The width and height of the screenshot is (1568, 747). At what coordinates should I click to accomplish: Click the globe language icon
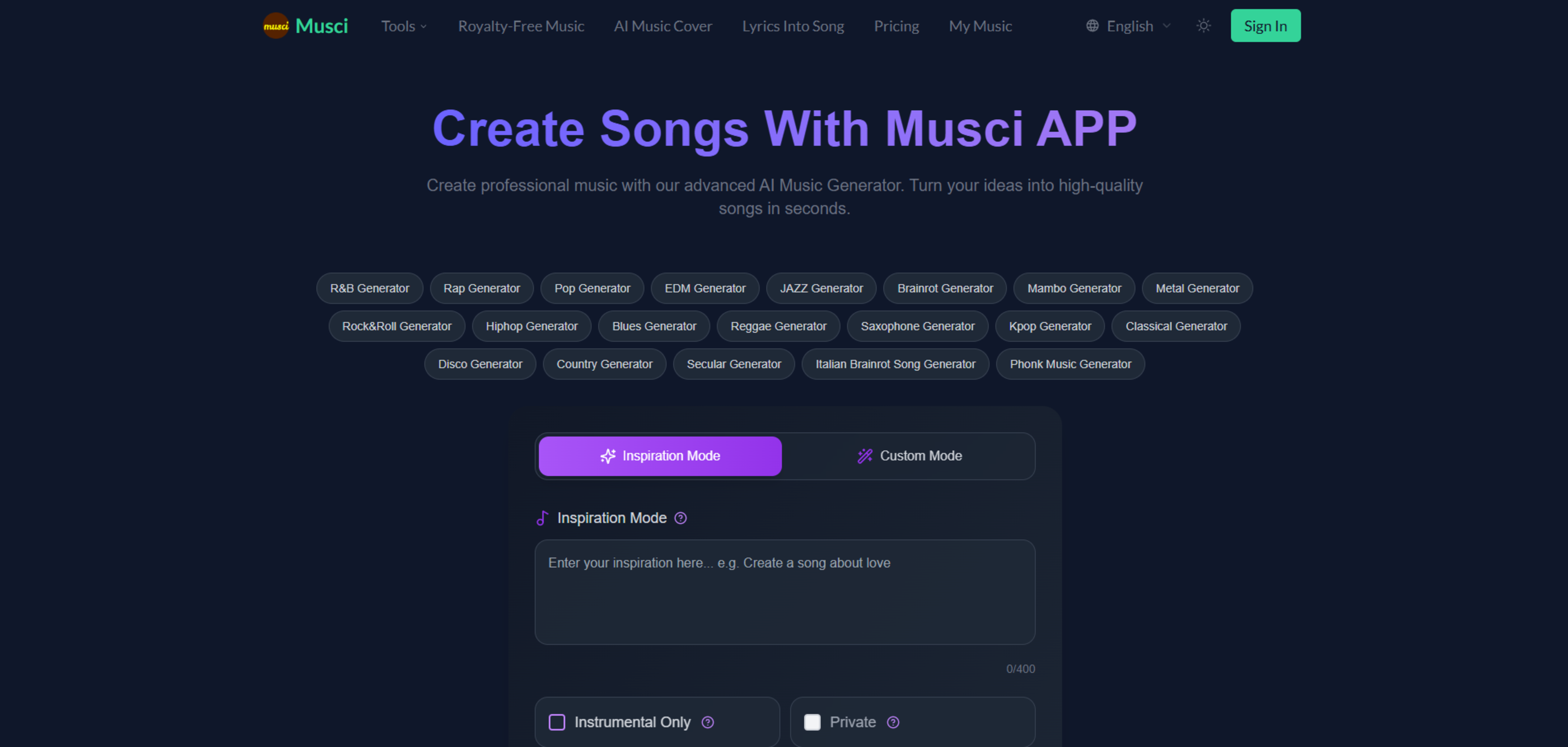tap(1092, 26)
